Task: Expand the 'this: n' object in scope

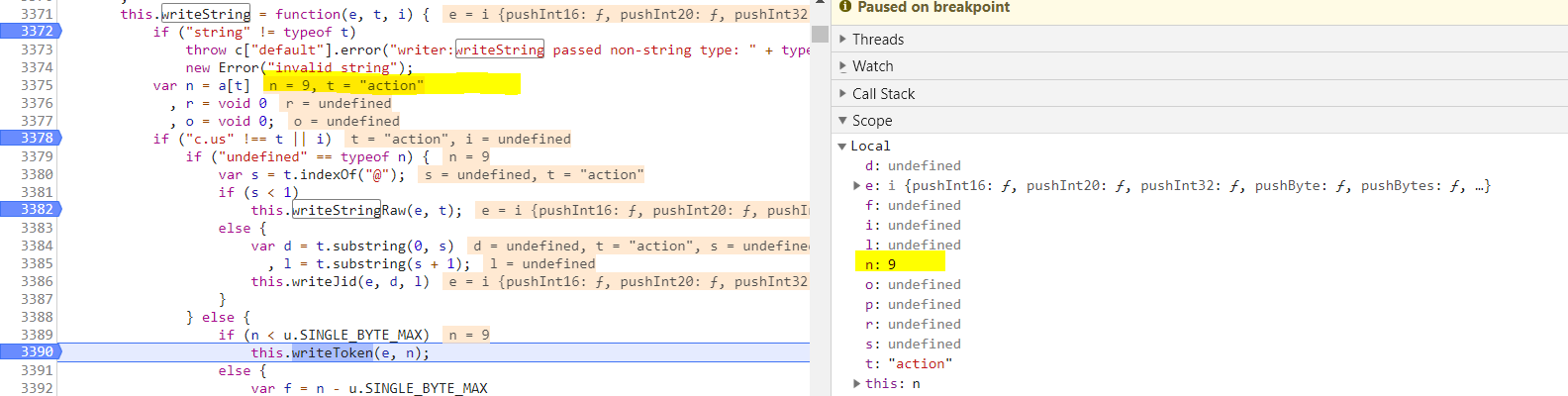Action: click(x=857, y=383)
